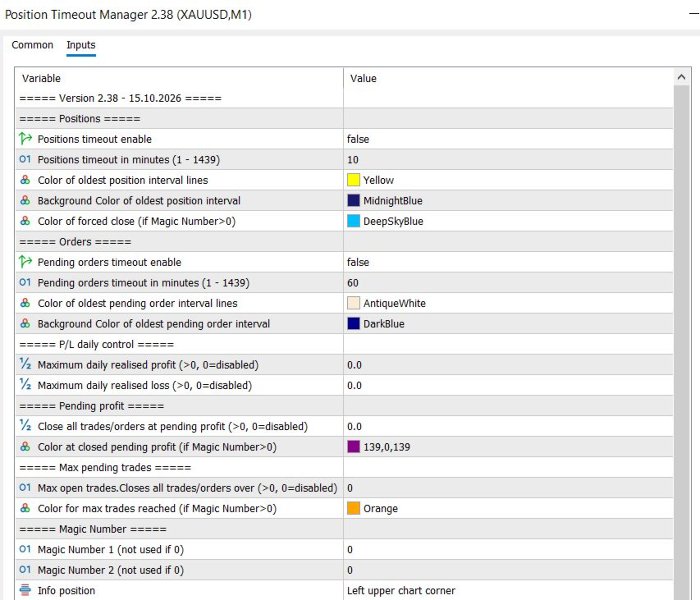Click the color icon for oldest pending order interval lines
700x600 pixels.
pos(25,303)
